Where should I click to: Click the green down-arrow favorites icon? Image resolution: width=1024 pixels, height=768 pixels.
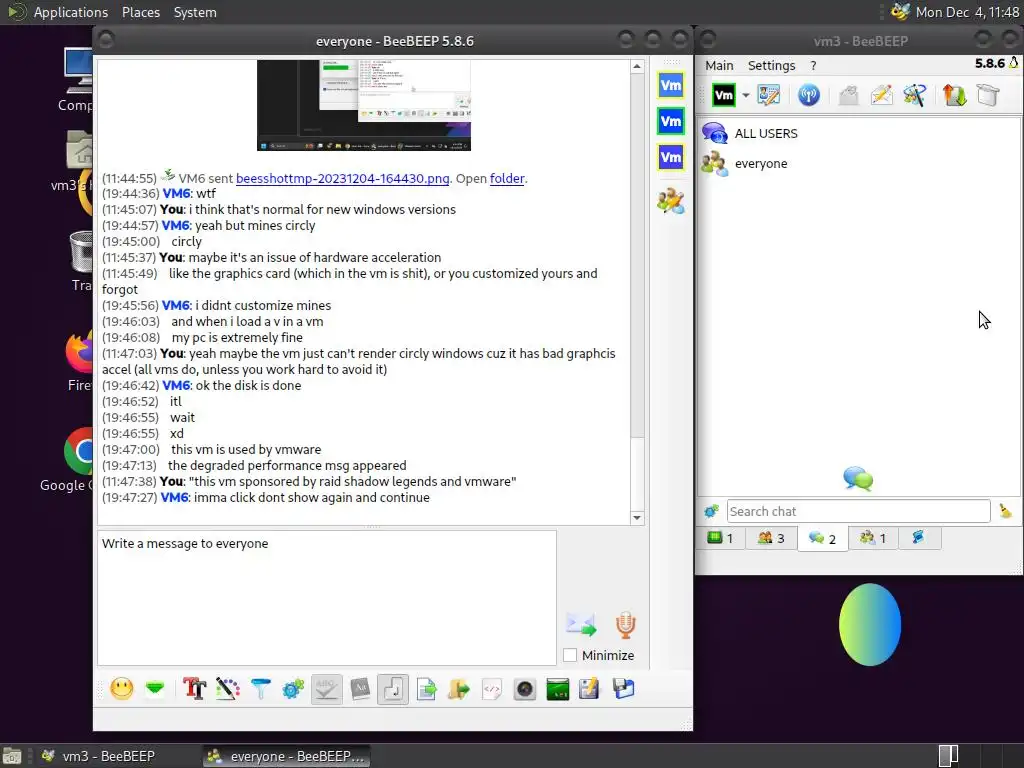(x=155, y=689)
